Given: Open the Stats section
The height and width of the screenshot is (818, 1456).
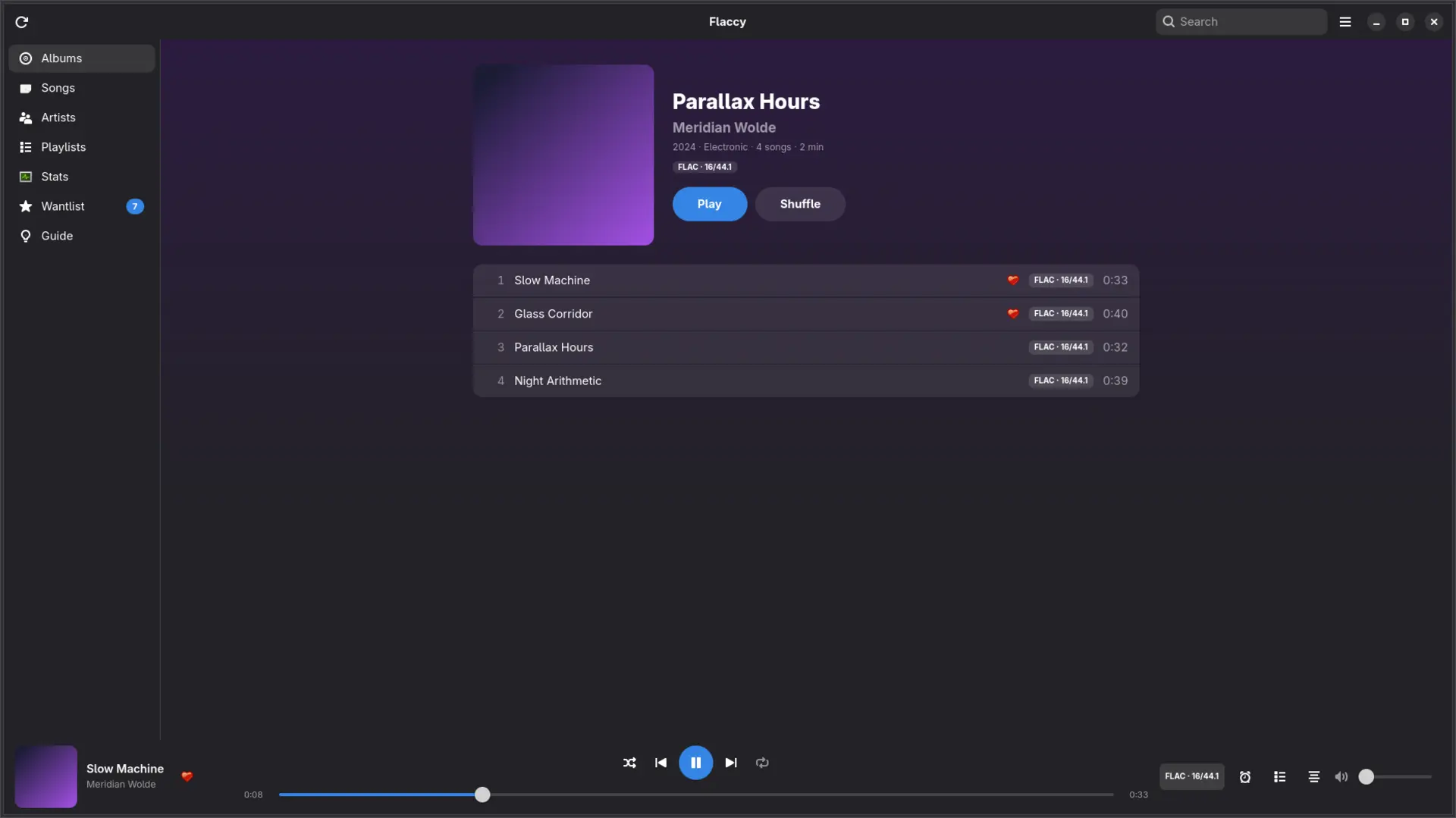Looking at the screenshot, I should tap(82, 177).
